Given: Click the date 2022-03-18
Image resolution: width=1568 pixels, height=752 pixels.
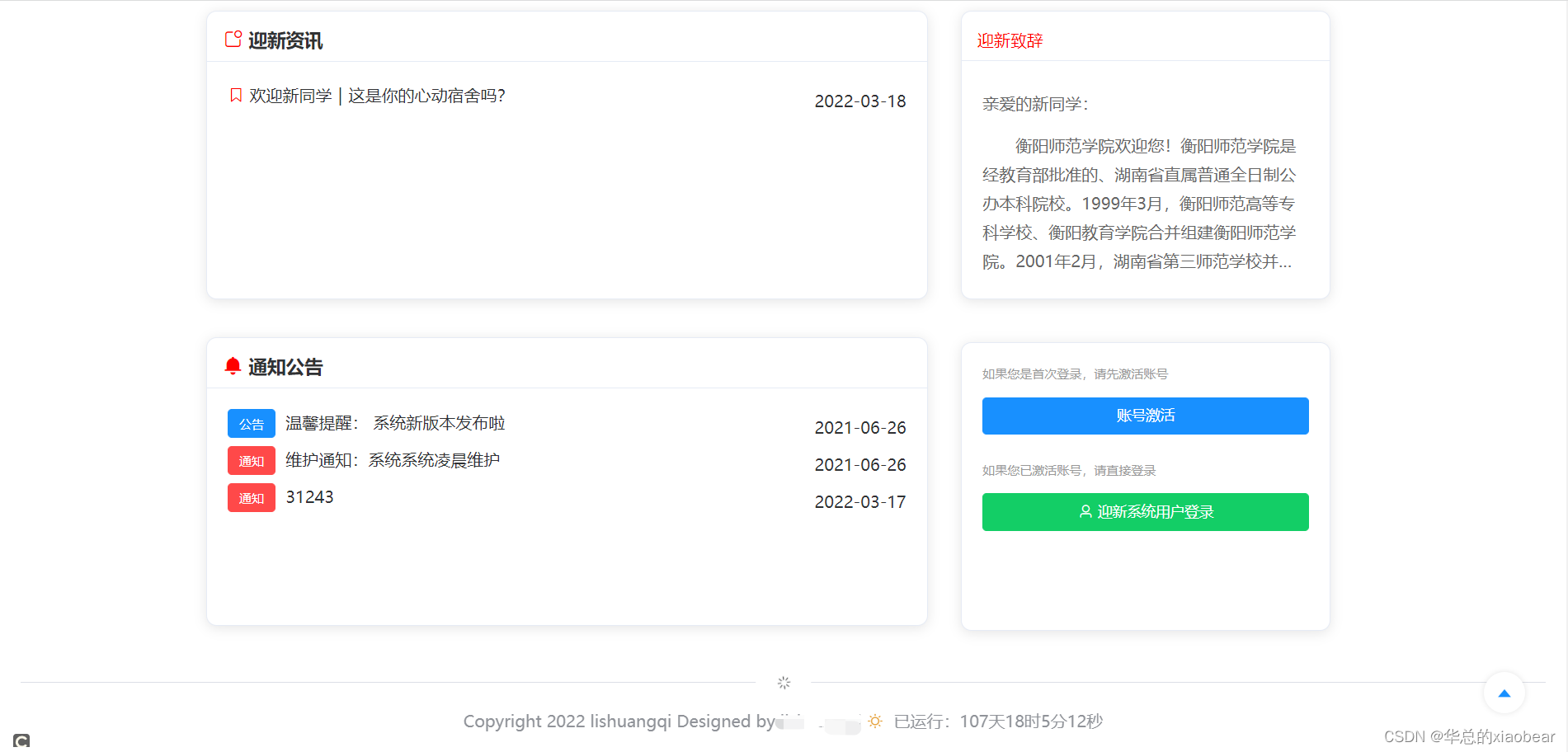Looking at the screenshot, I should click(x=860, y=101).
